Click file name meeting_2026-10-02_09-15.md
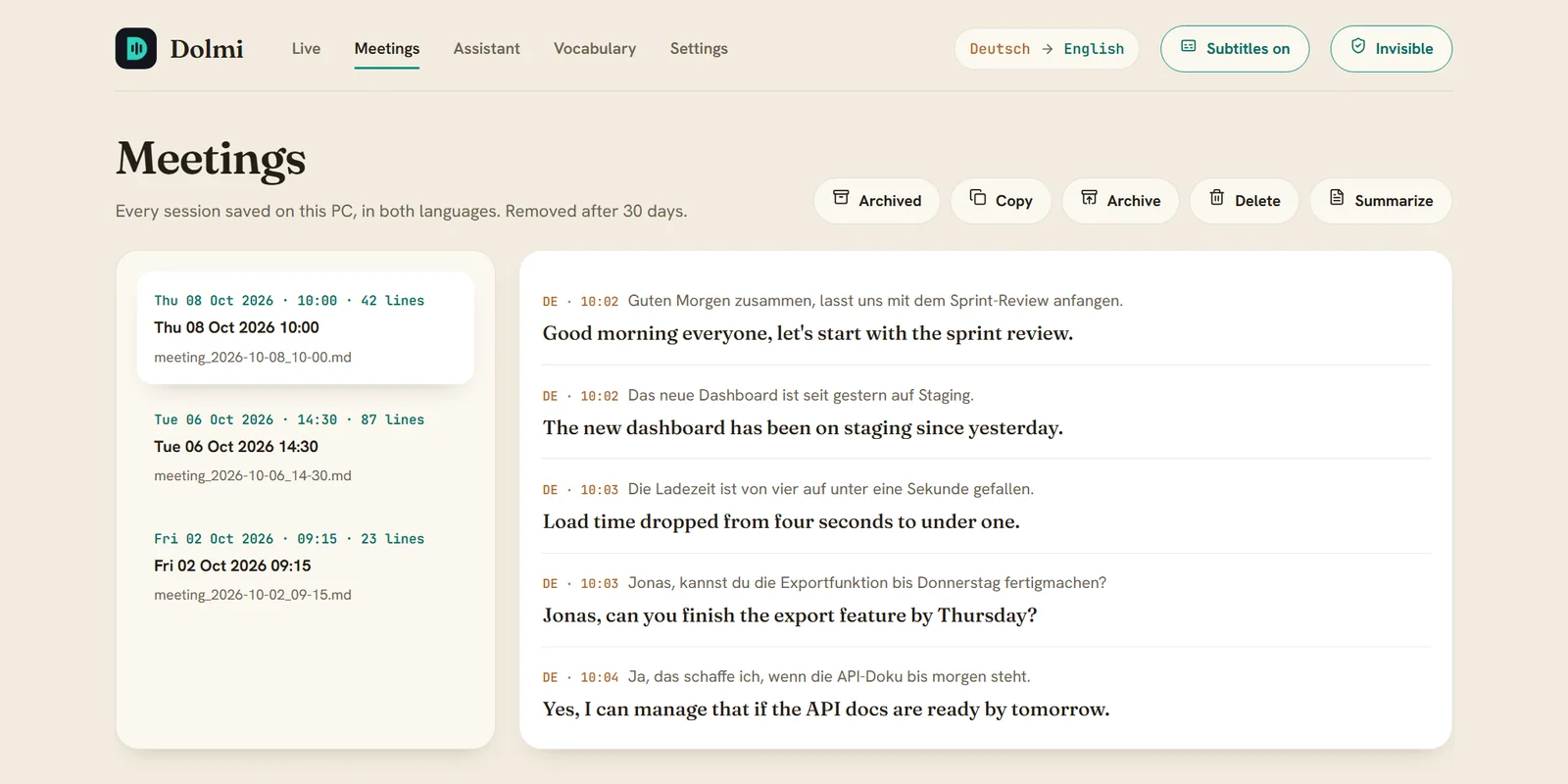1568x784 pixels. [253, 595]
